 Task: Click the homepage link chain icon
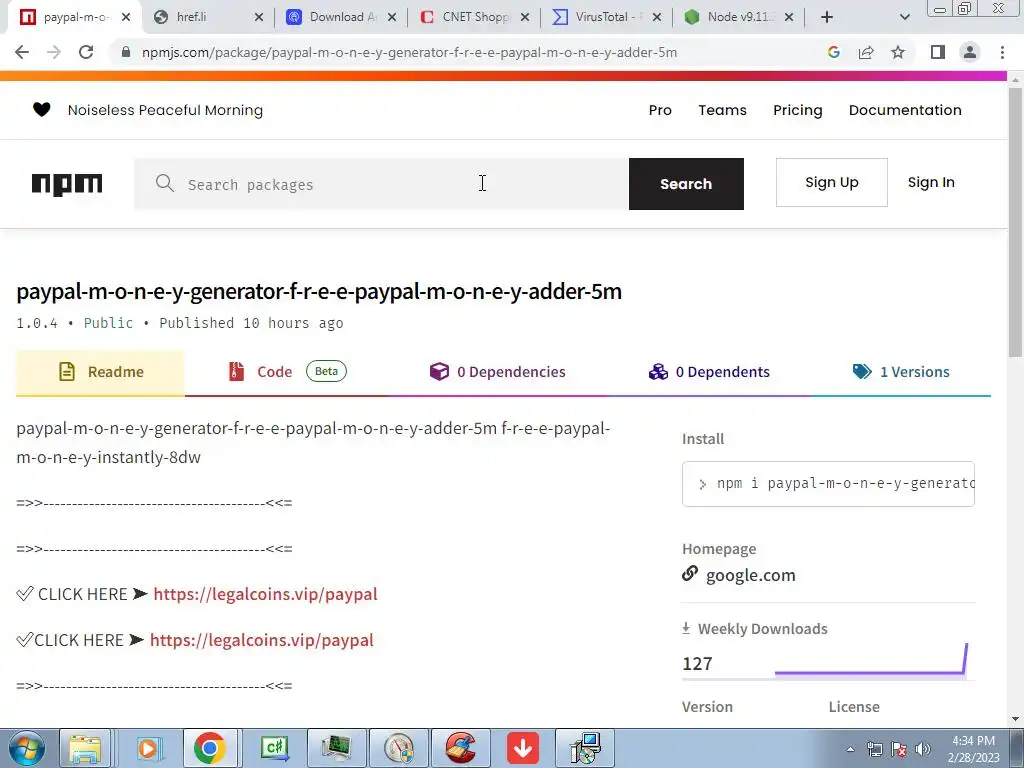pyautogui.click(x=690, y=573)
